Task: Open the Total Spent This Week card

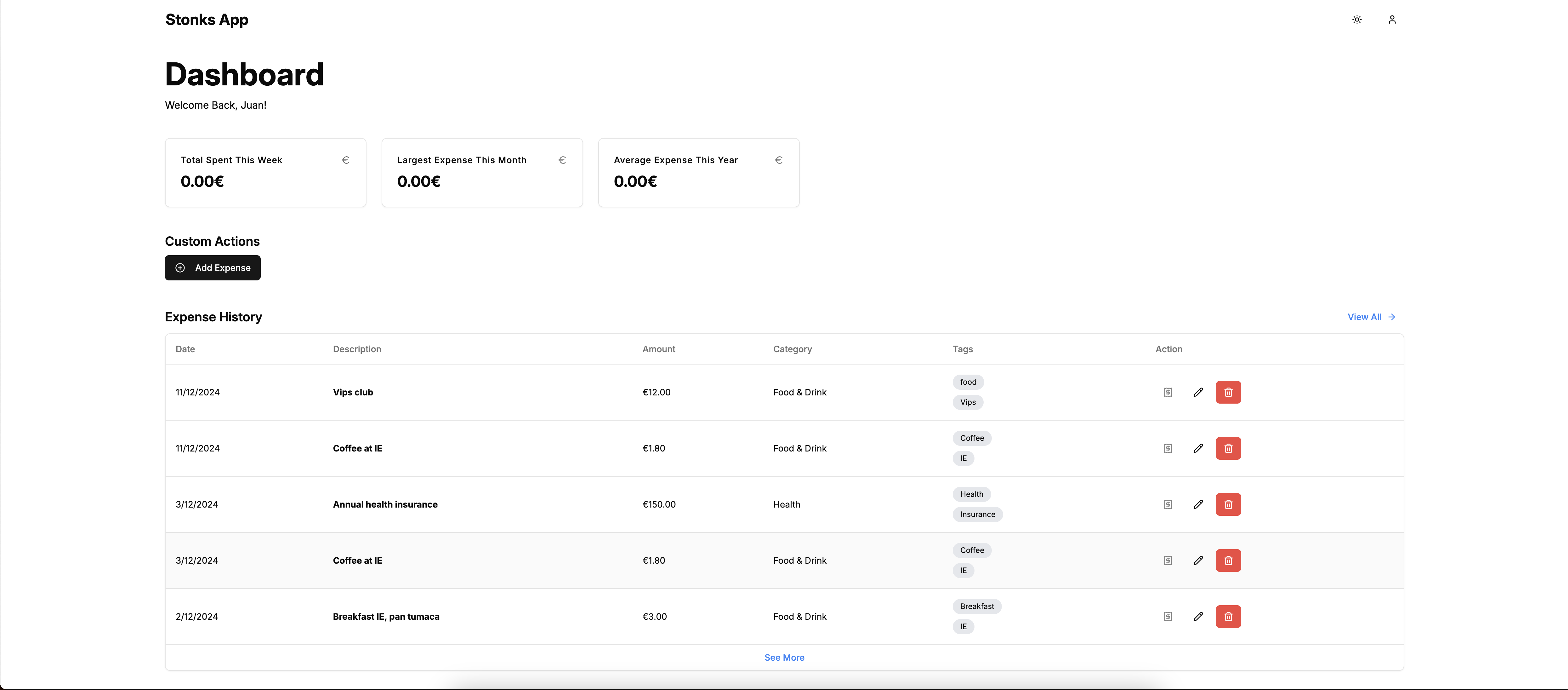Action: tap(265, 172)
